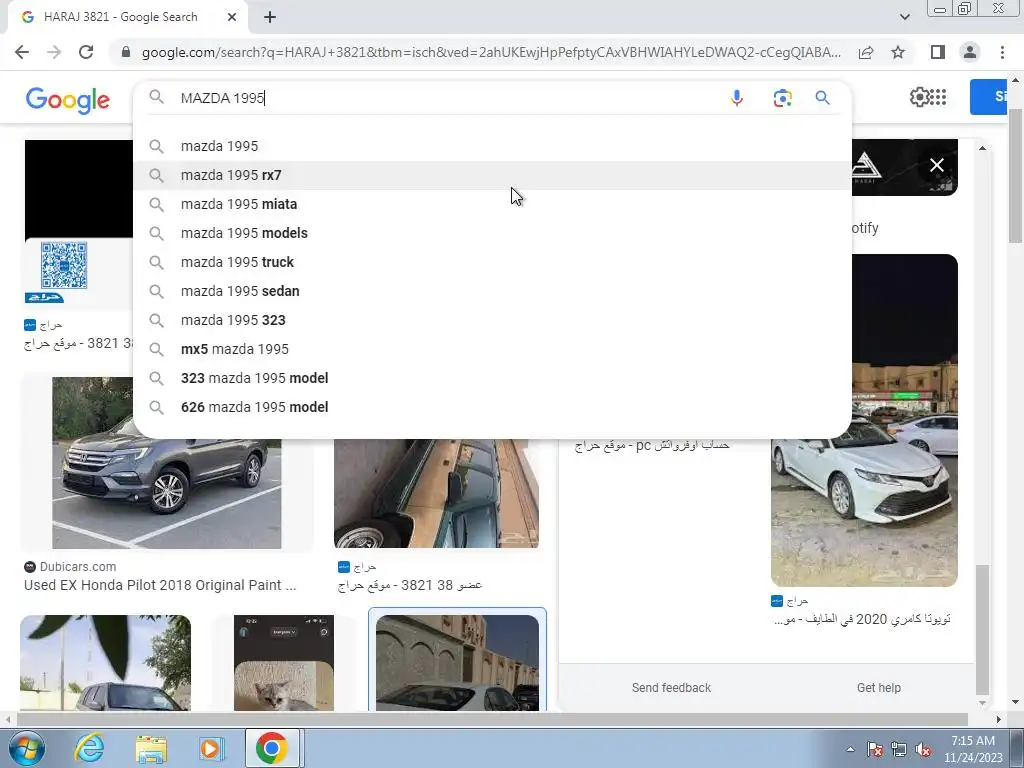The width and height of the screenshot is (1024, 768).
Task: Select suggestion 'mazda 1995'
Action: click(492, 146)
